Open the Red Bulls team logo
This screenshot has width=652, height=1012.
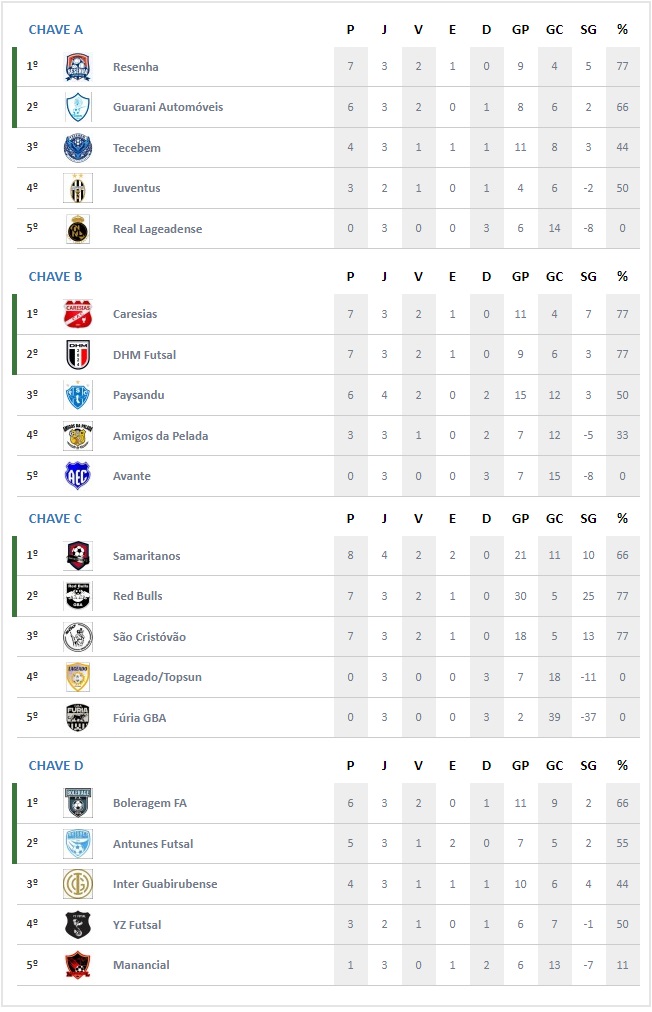[78, 596]
